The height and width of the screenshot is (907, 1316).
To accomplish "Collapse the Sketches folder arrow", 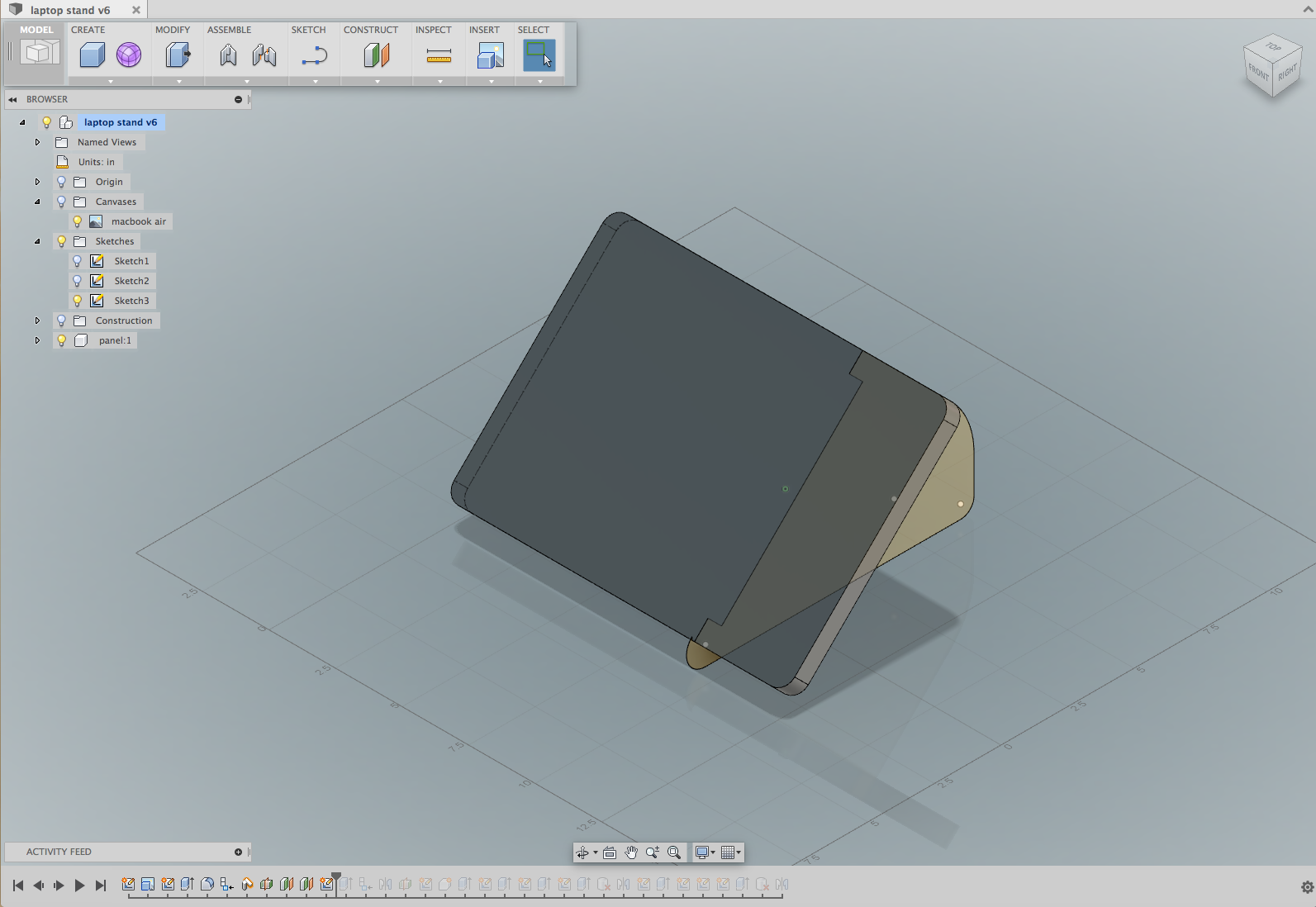I will (x=37, y=241).
